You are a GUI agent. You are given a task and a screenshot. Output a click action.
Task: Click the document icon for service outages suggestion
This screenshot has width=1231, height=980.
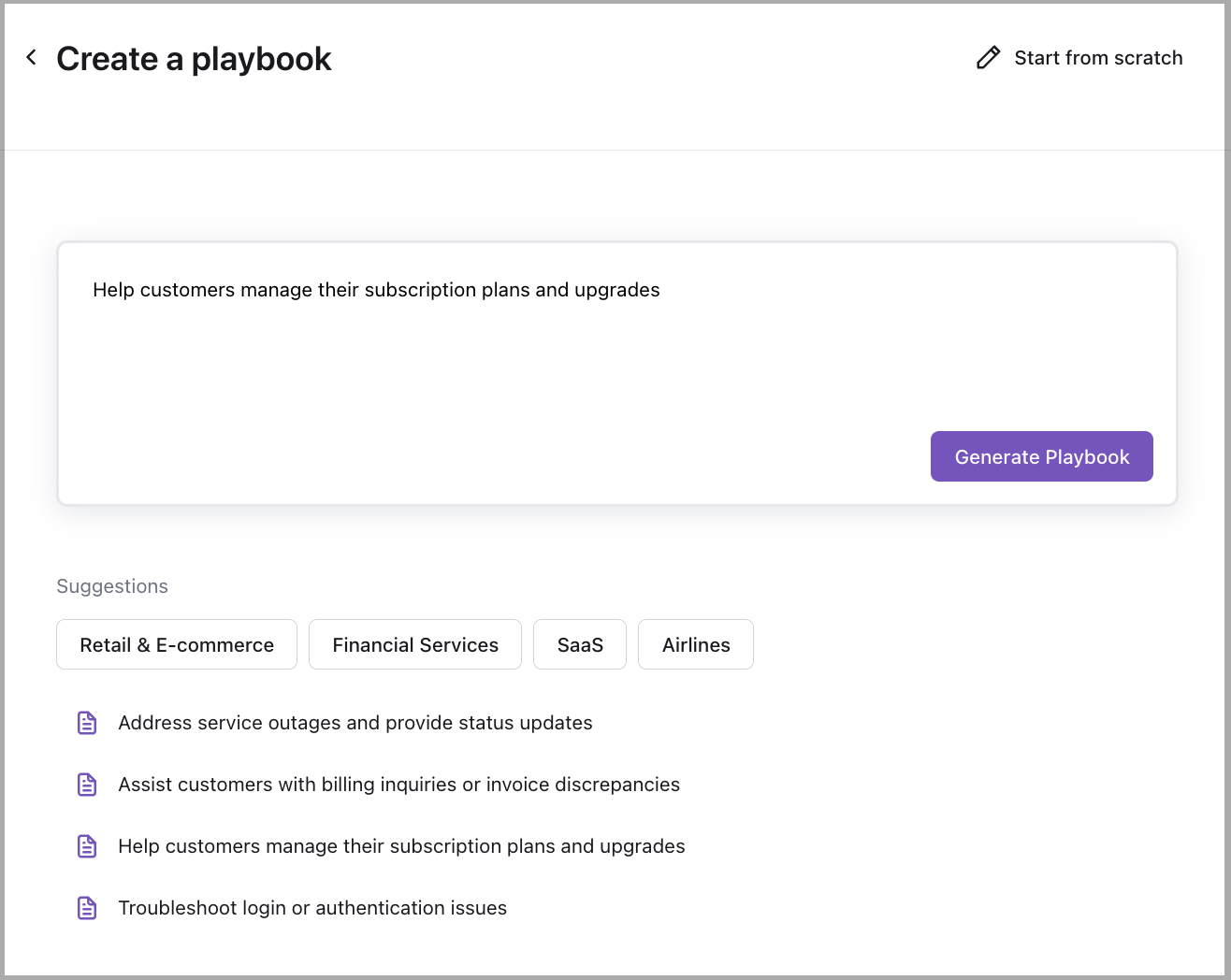click(x=86, y=723)
